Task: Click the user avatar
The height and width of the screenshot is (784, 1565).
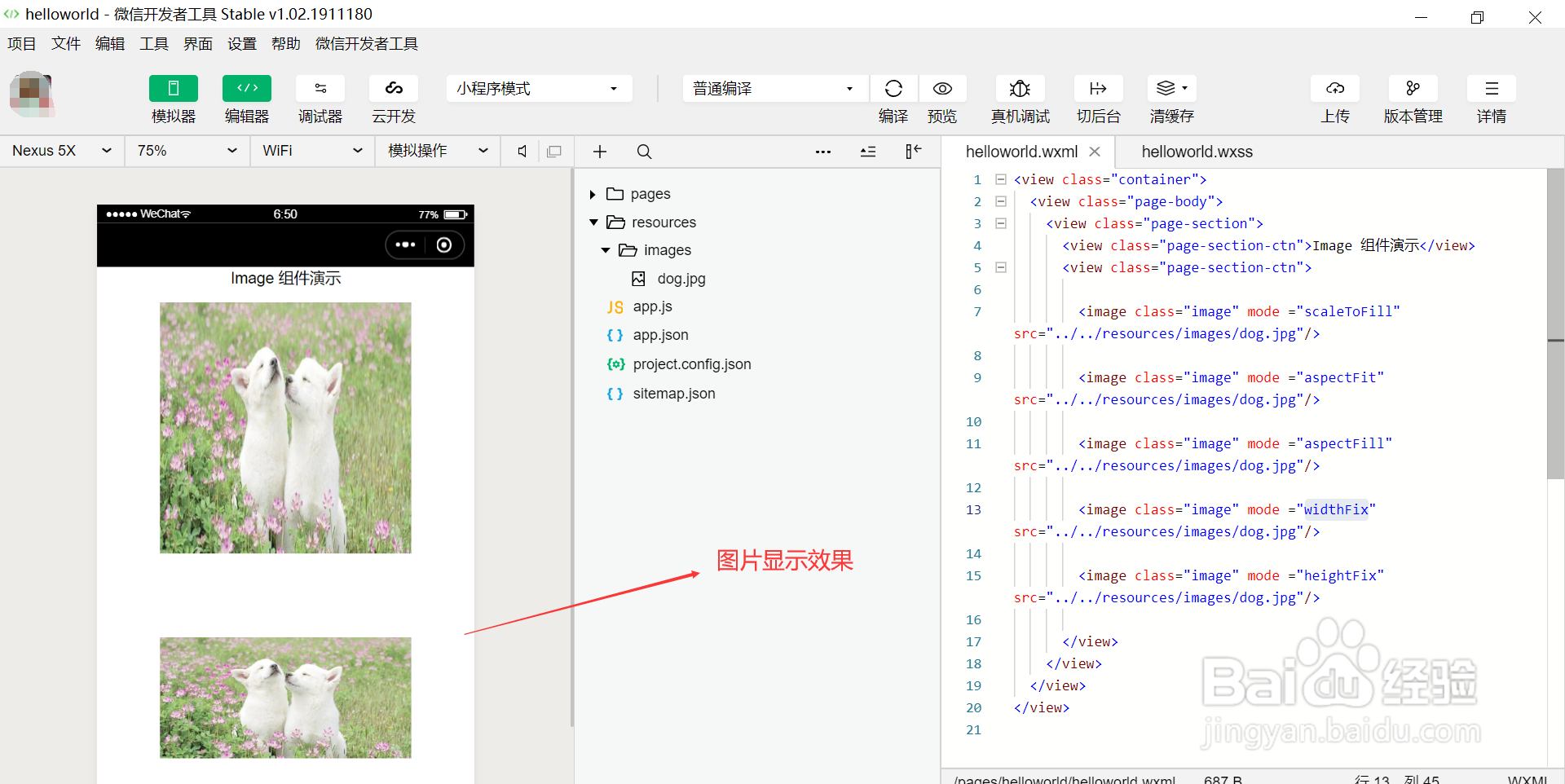Action: (32, 94)
